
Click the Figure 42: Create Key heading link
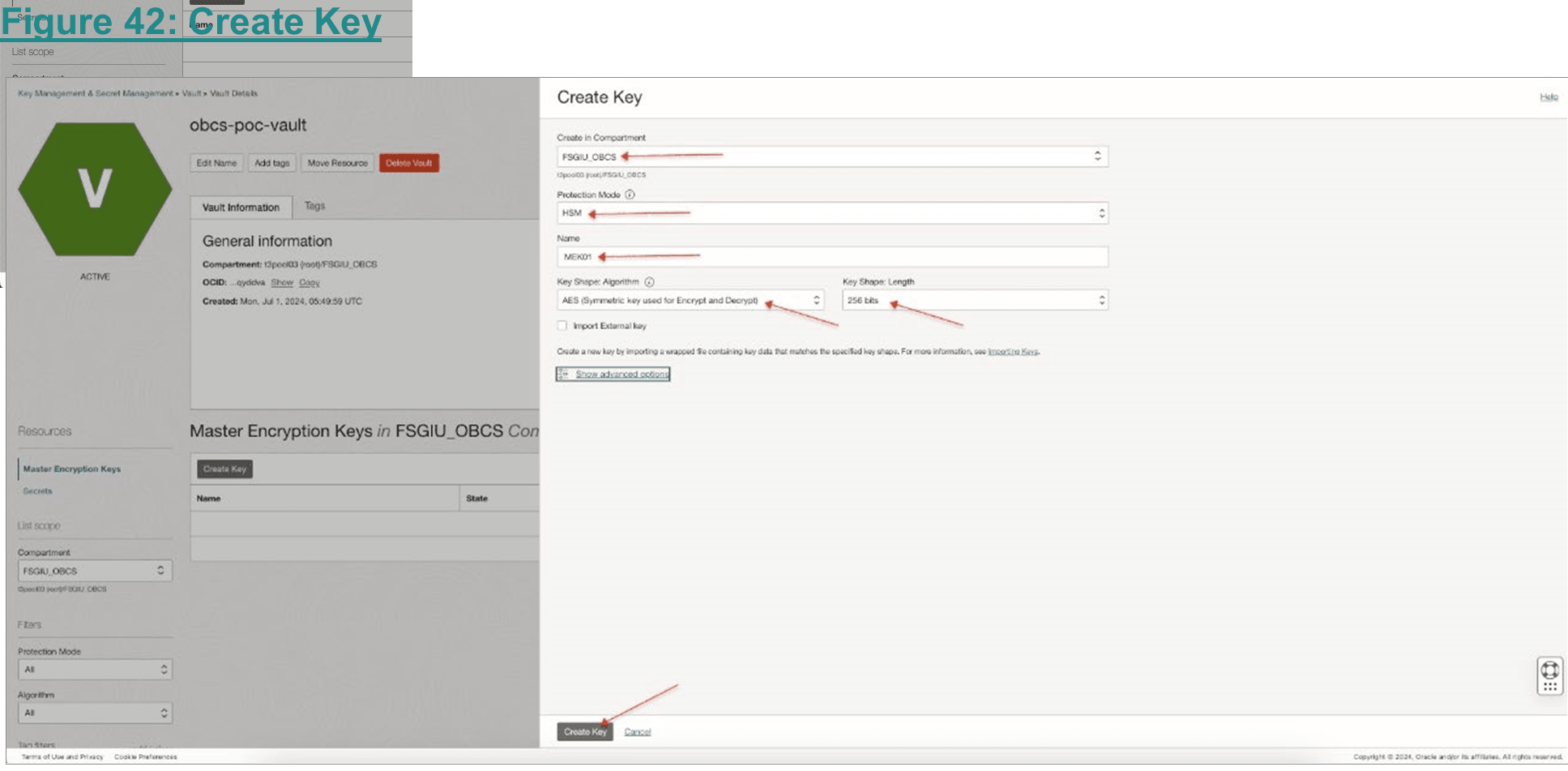191,21
